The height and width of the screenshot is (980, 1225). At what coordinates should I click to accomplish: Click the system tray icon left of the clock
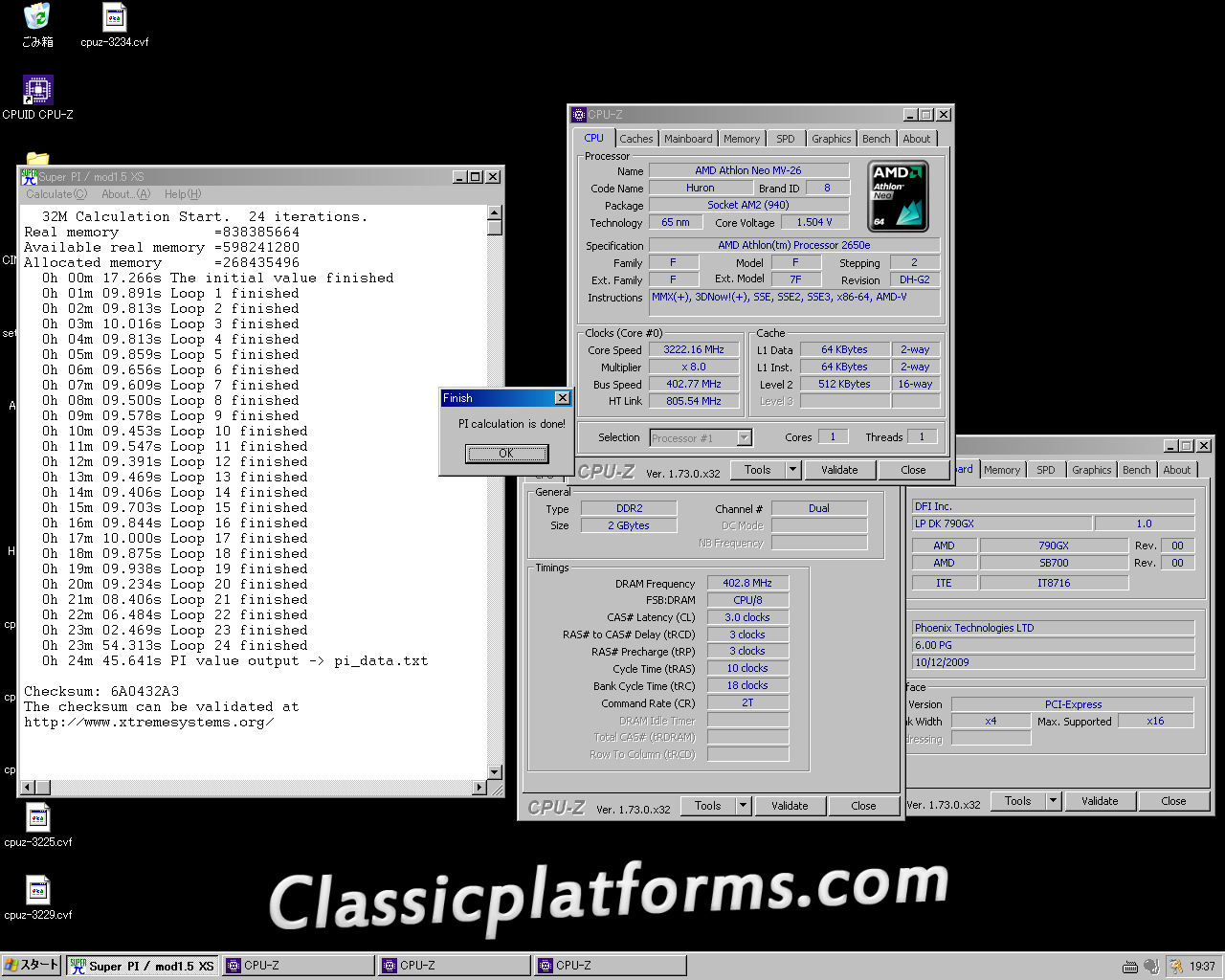click(x=1176, y=967)
